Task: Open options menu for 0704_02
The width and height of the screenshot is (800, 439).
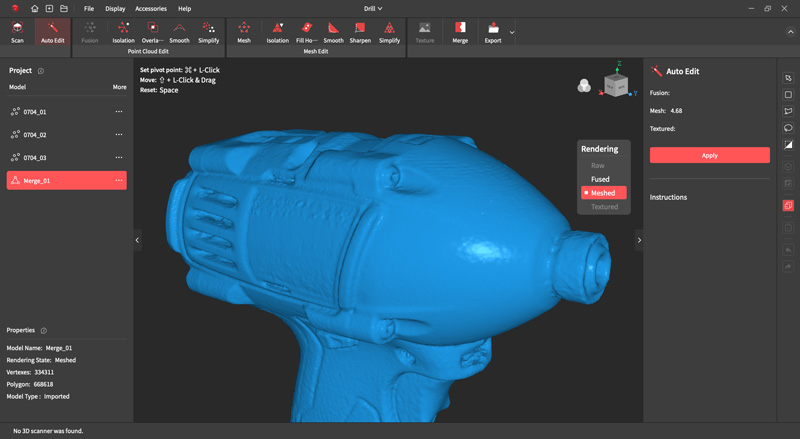Action: [x=119, y=134]
